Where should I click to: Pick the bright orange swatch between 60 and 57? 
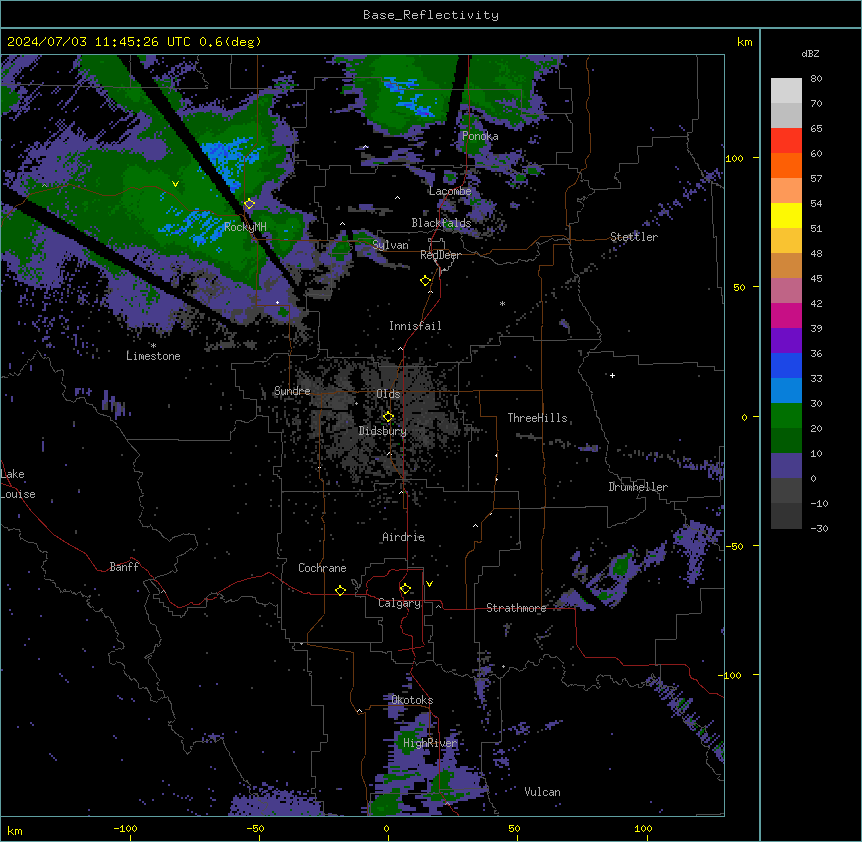[786, 165]
